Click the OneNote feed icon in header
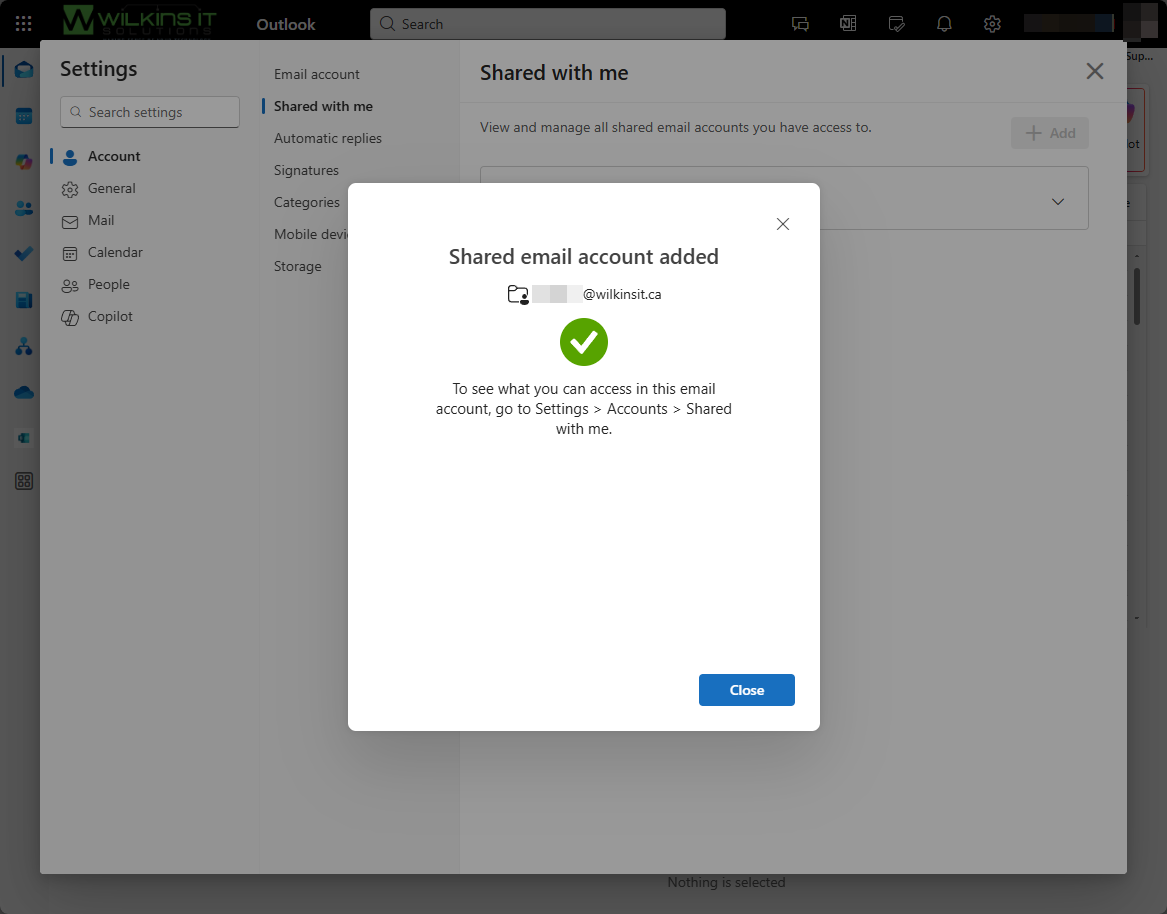The image size is (1167, 914). point(848,24)
